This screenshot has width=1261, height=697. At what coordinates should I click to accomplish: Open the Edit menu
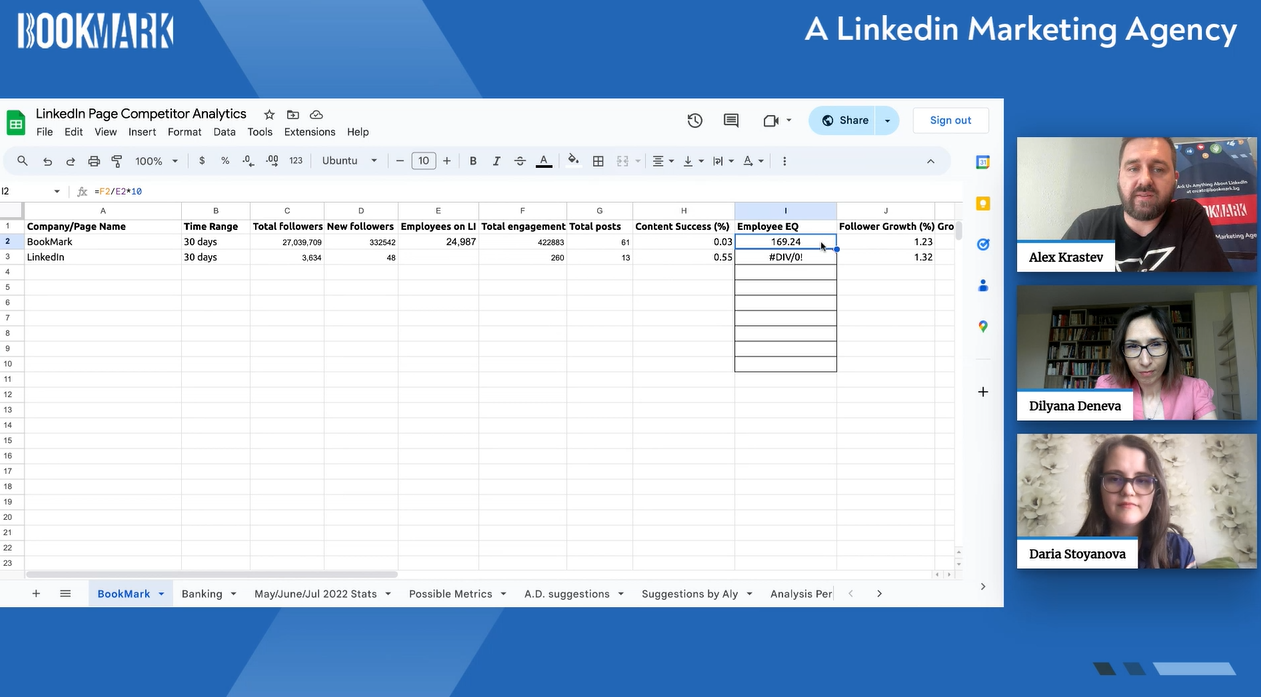[74, 132]
